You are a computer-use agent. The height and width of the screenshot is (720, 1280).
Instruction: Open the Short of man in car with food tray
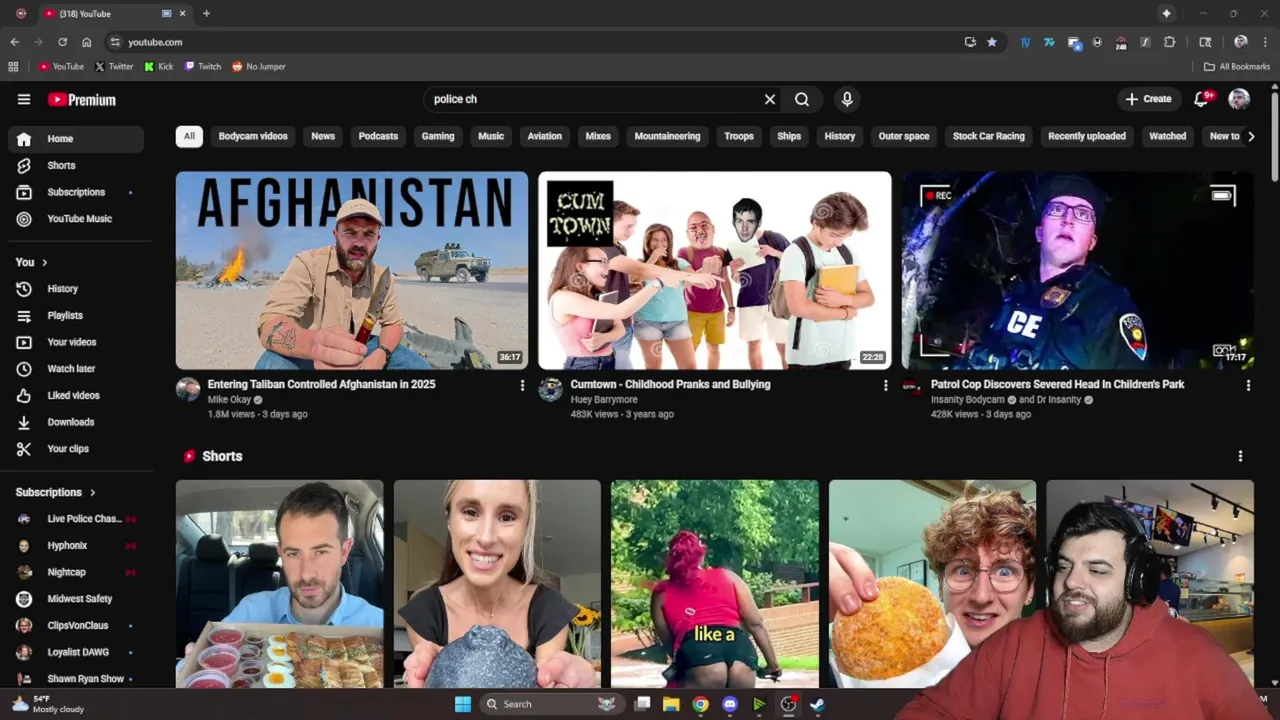280,584
